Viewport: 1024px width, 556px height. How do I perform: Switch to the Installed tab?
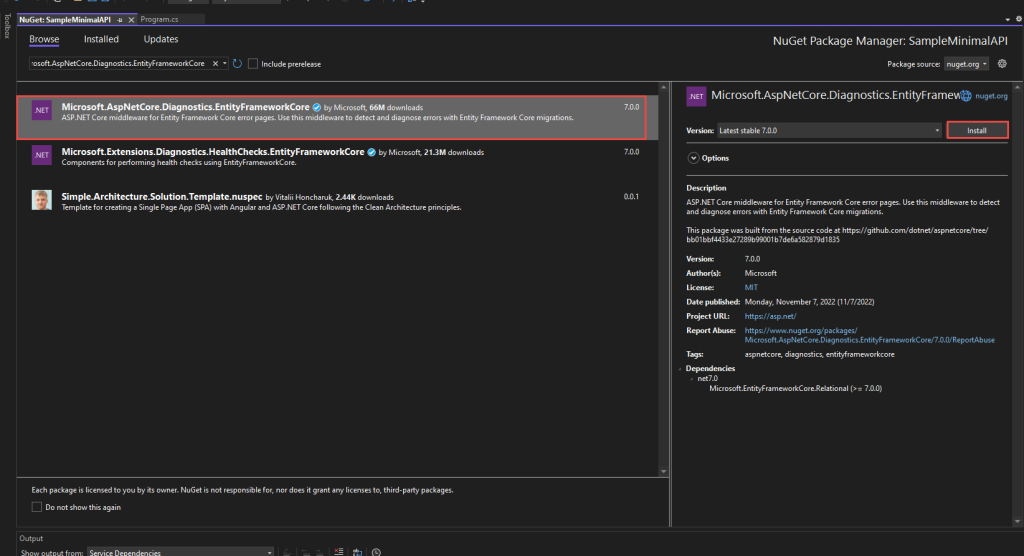point(101,39)
